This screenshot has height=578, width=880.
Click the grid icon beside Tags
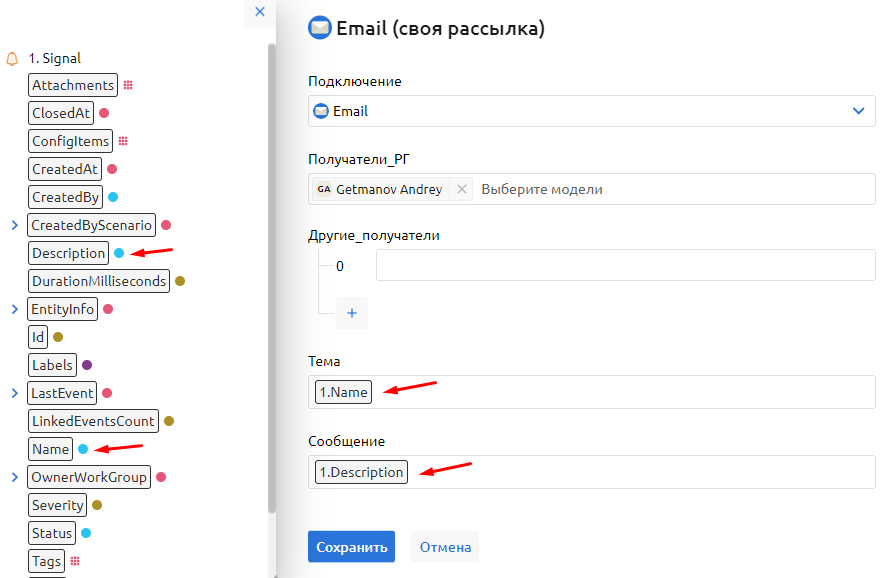[75, 561]
